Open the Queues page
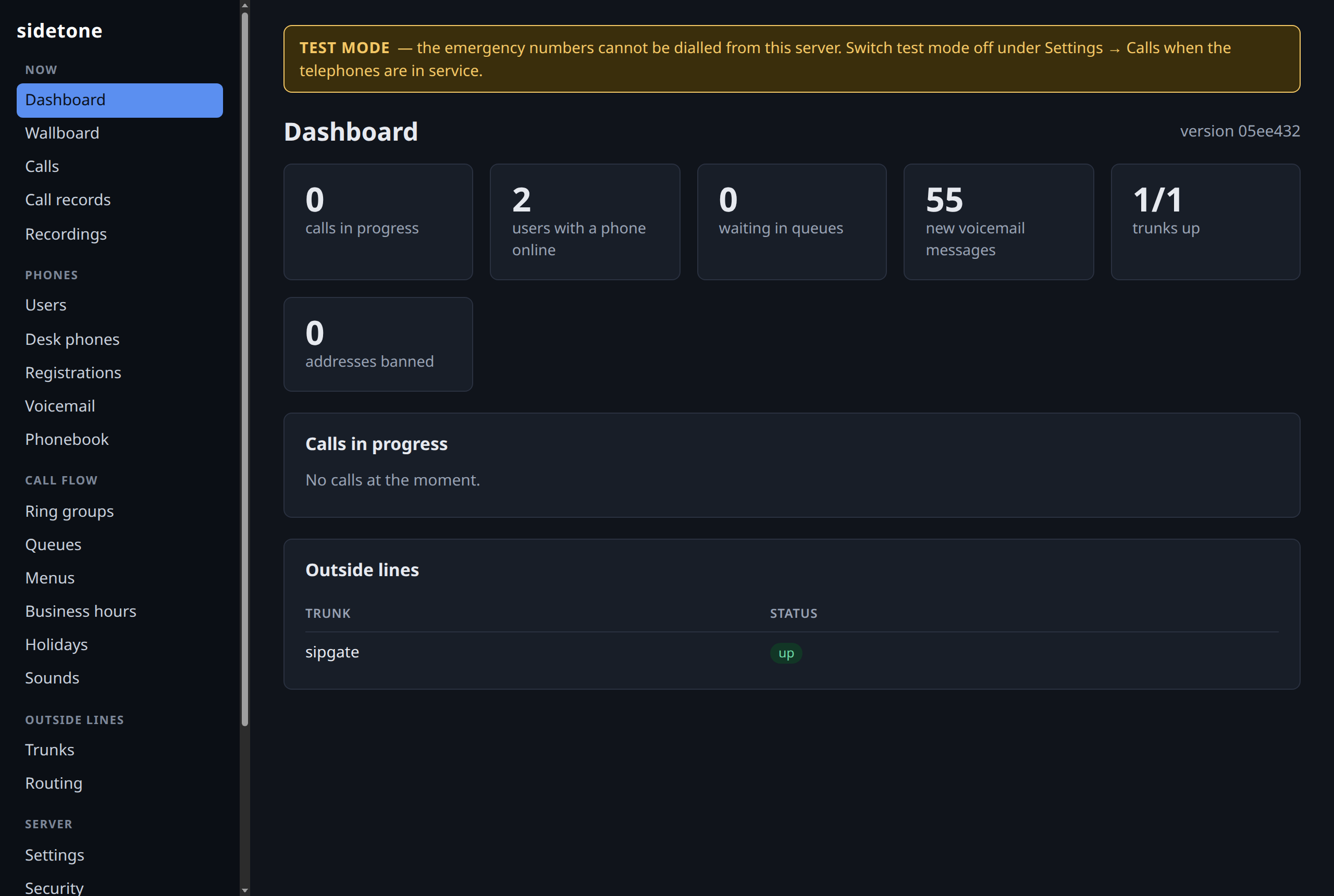The image size is (1334, 896). [x=119, y=544]
